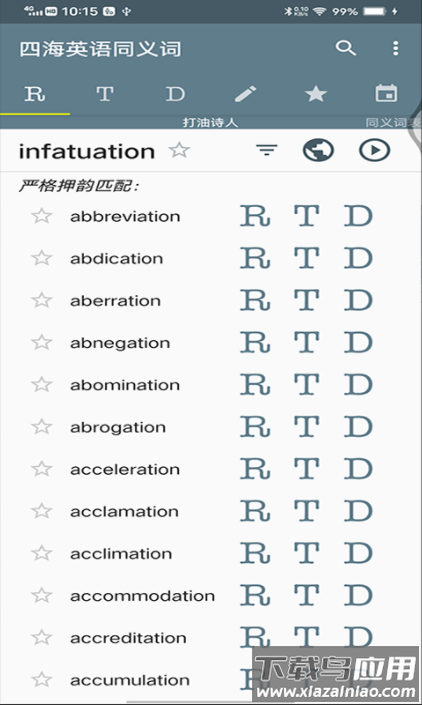The height and width of the screenshot is (705, 422).
Task: Tap R icon beside acclamation
Action: (255, 512)
